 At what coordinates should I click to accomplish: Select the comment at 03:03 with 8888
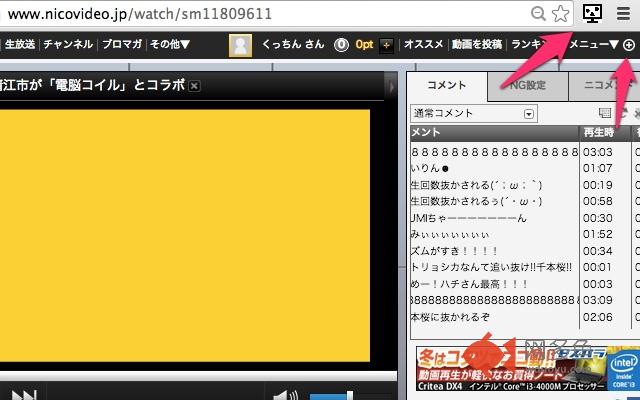coord(495,152)
